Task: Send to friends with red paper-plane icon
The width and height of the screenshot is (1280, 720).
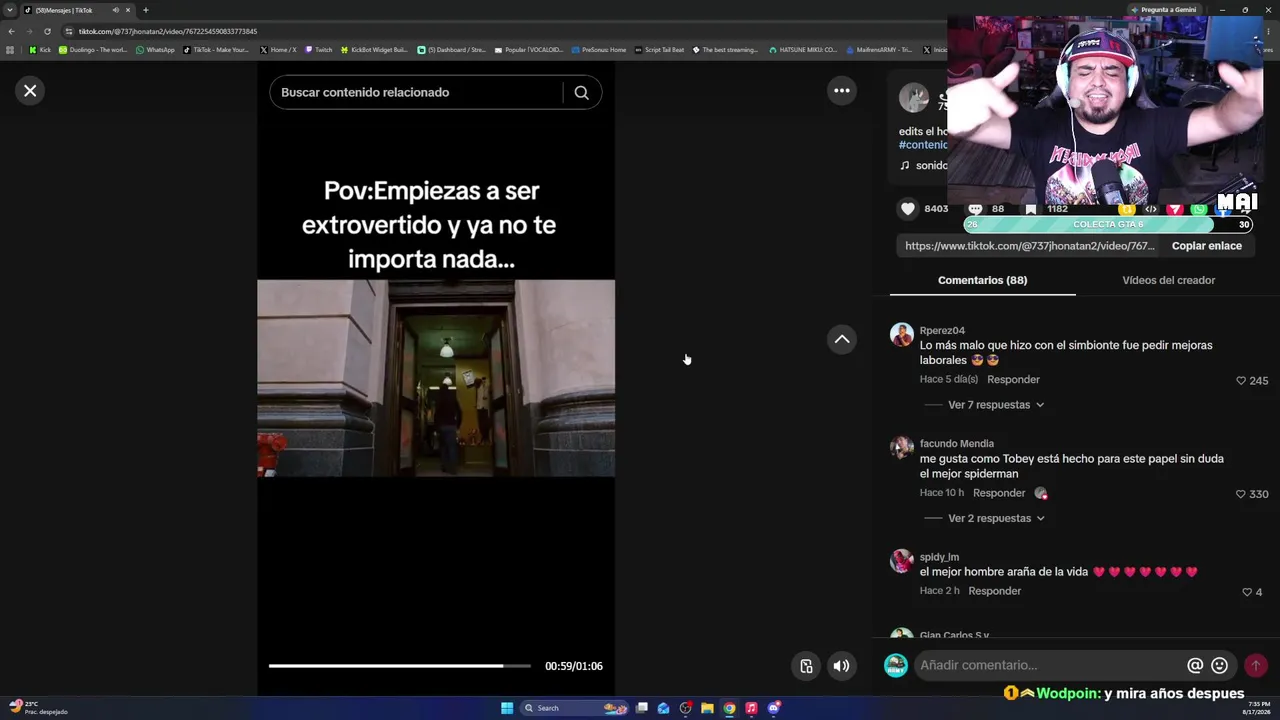Action: [x=1175, y=209]
